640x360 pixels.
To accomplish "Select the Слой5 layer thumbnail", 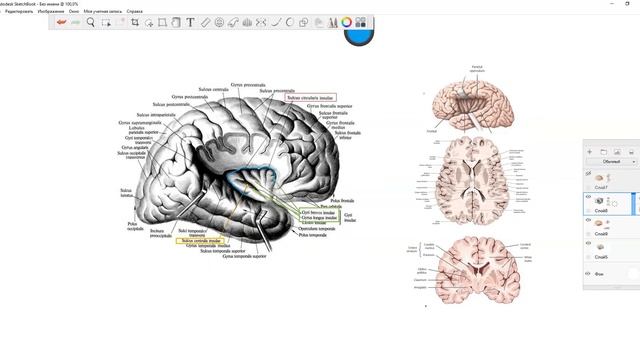I will [x=600, y=247].
